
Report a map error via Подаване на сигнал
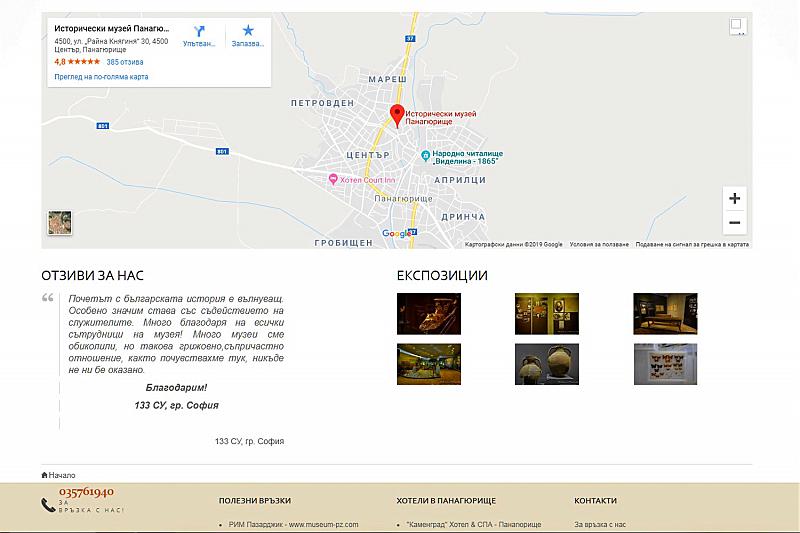coord(691,244)
